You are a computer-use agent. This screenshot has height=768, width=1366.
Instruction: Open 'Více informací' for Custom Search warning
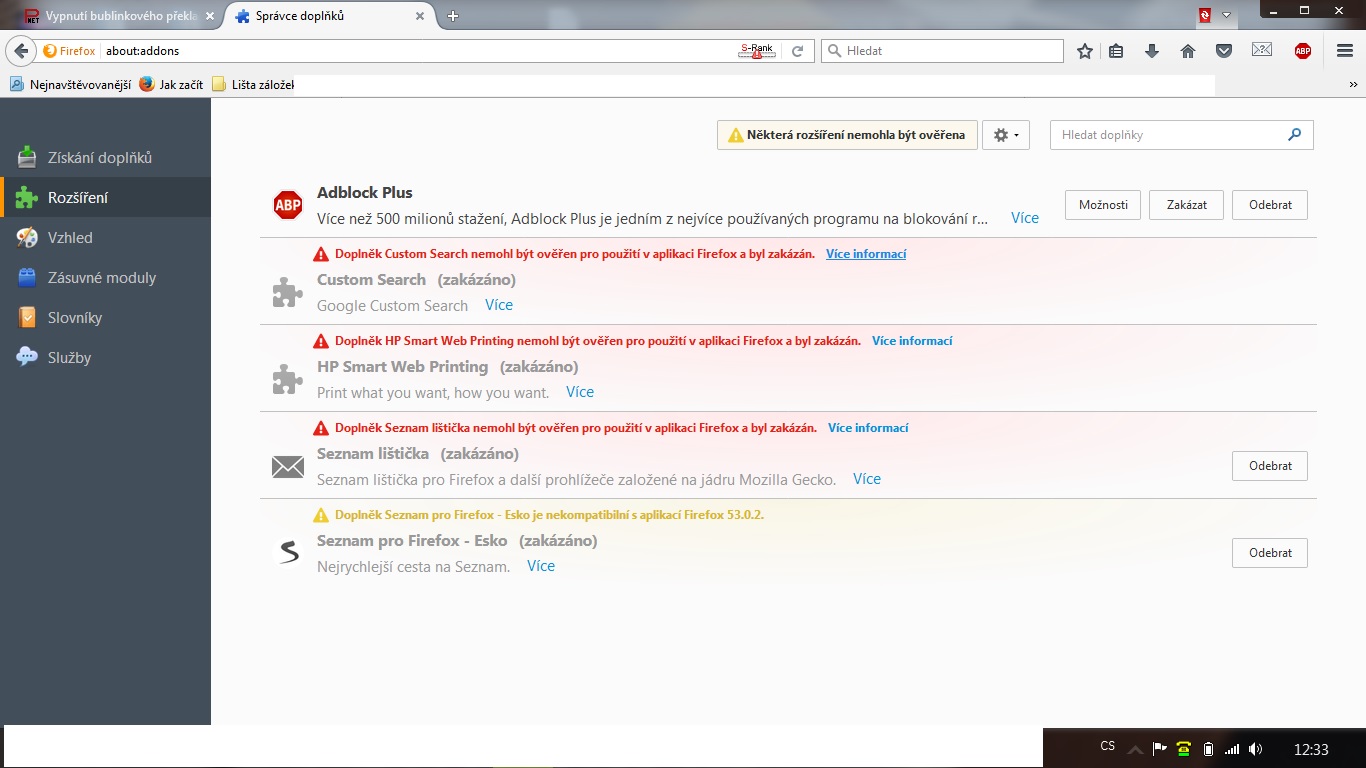(866, 254)
